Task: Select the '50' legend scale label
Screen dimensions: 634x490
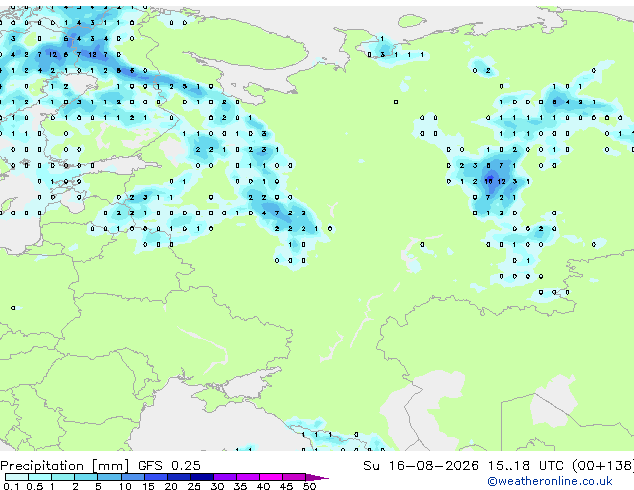Action: point(310,486)
